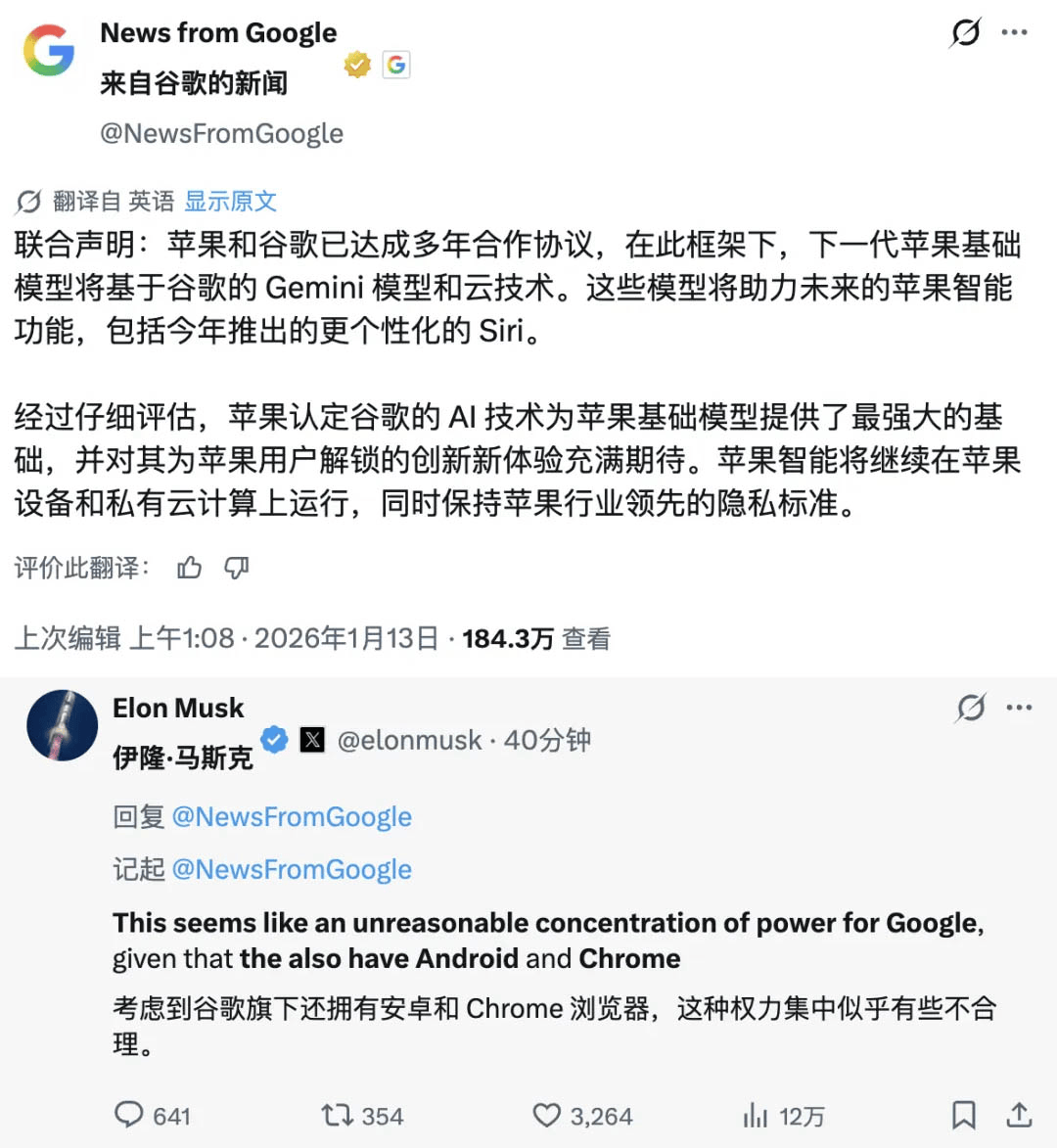Rate the translation positively with thumbs up
The width and height of the screenshot is (1057, 1148).
click(x=189, y=568)
